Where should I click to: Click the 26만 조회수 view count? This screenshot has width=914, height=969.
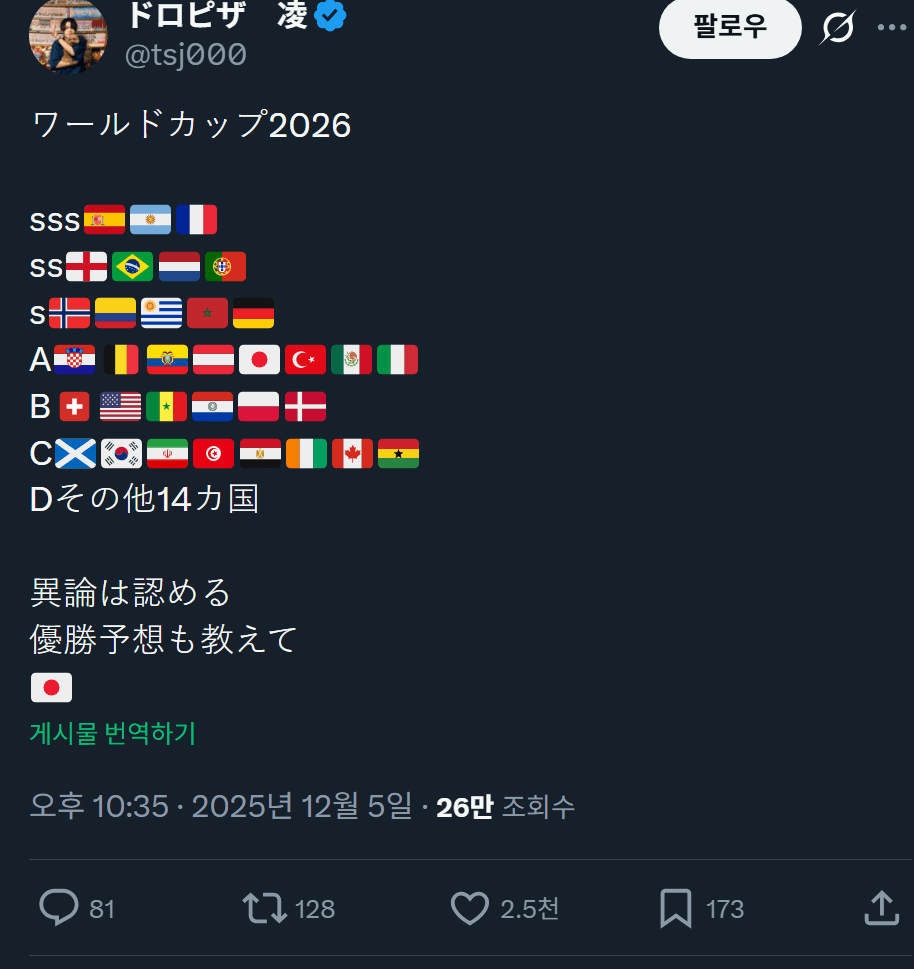(x=505, y=807)
